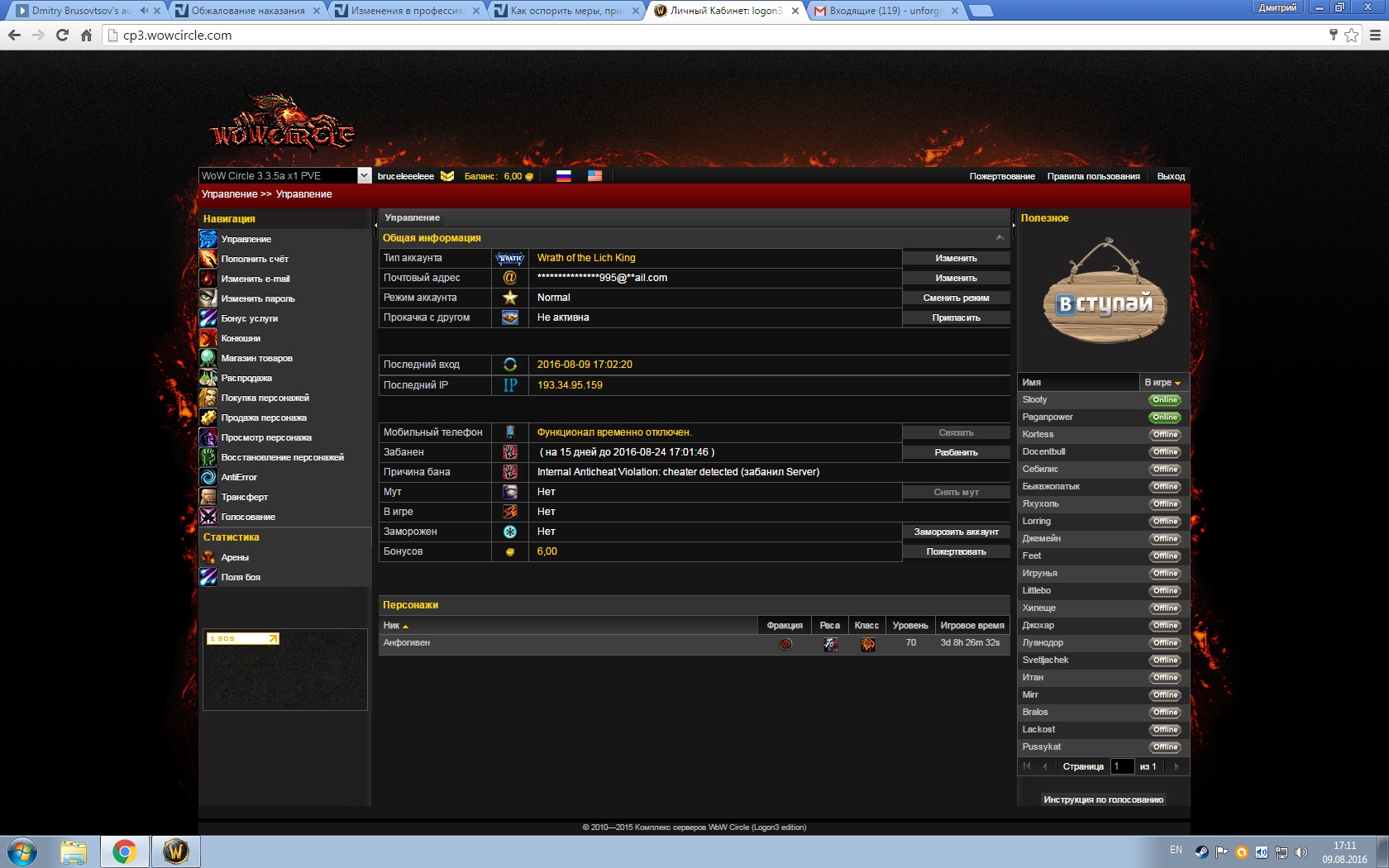Sort friends list by В игре column
The image size is (1389, 868).
(1162, 383)
